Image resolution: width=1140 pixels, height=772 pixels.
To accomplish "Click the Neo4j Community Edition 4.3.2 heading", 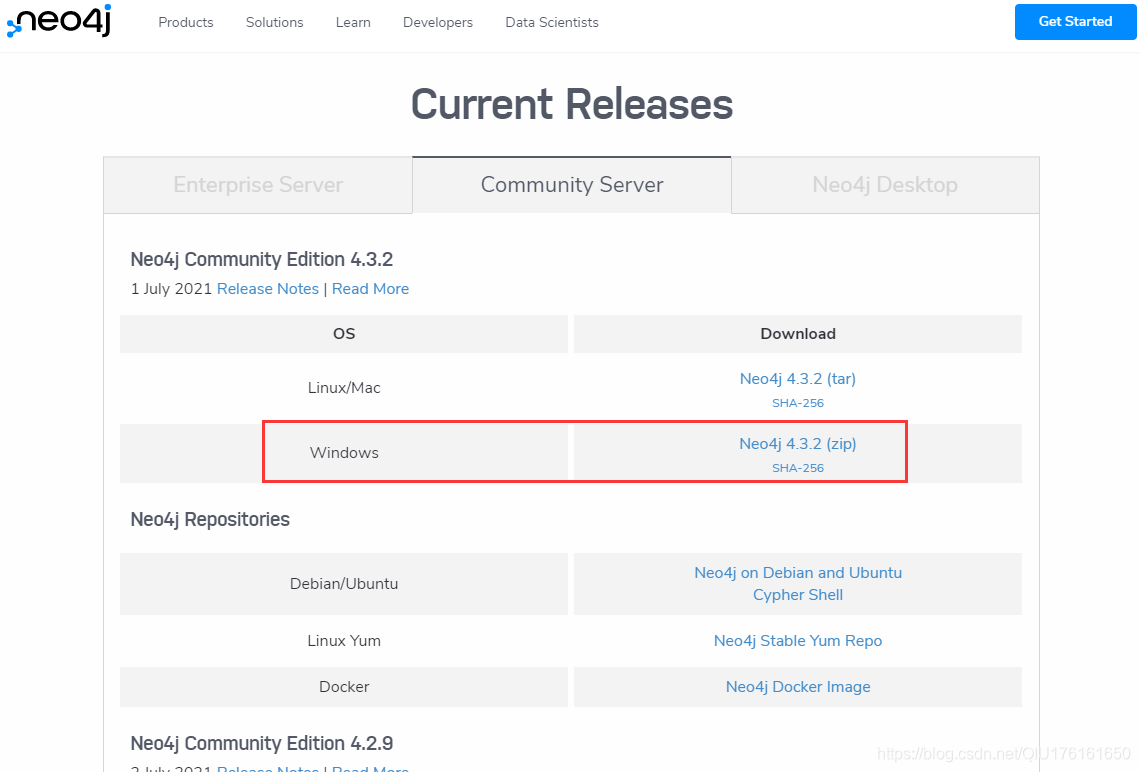I will (x=262, y=260).
